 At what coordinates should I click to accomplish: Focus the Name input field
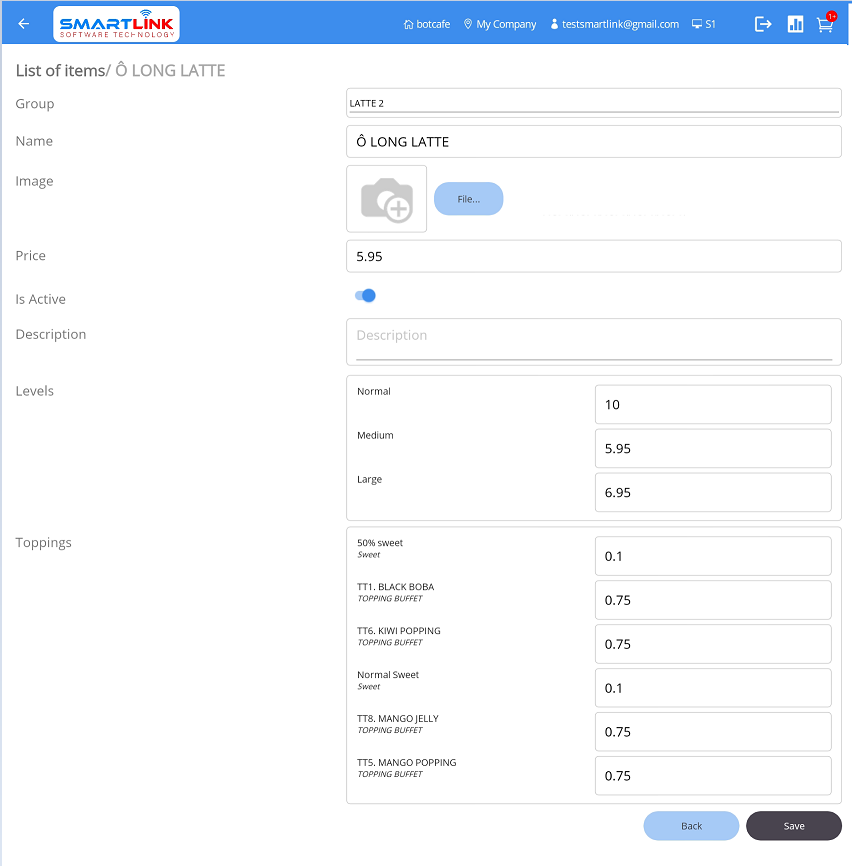coord(593,142)
